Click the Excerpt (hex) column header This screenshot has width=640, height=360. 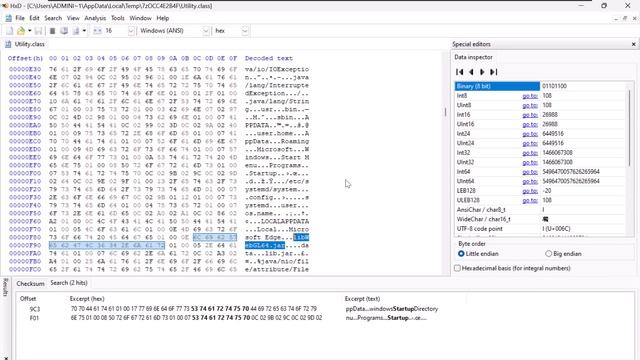(87, 299)
